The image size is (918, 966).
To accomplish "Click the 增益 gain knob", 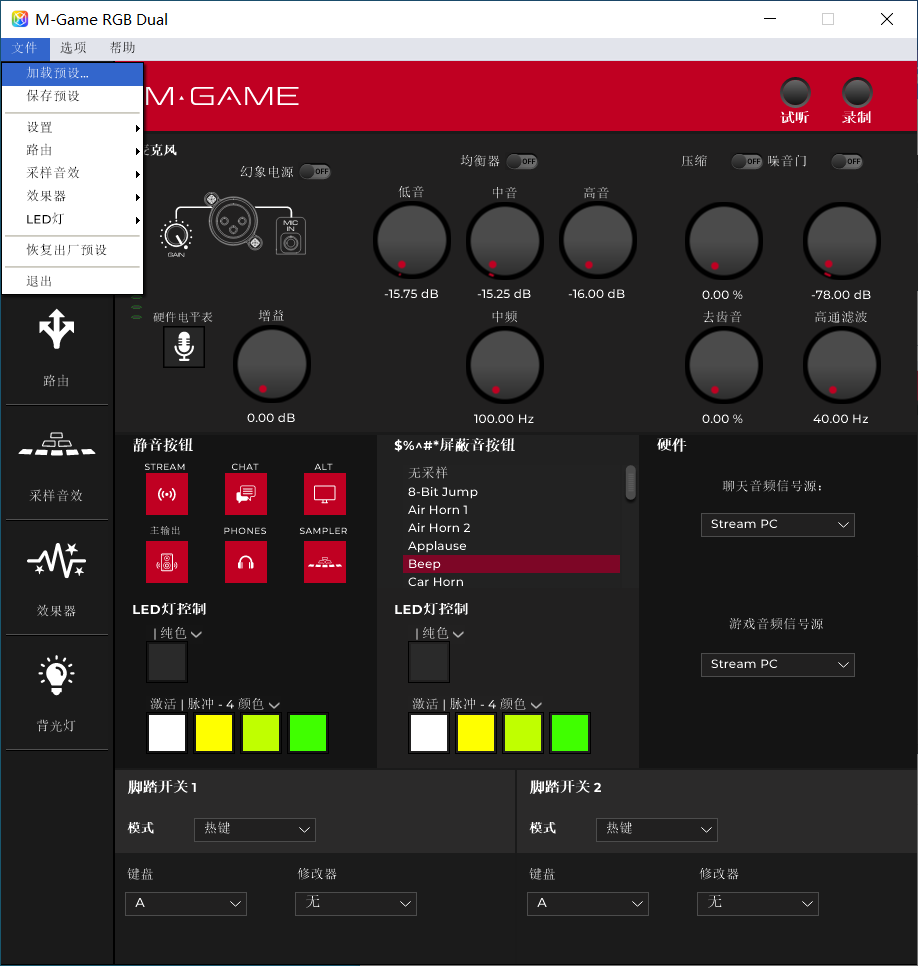I will coord(271,364).
